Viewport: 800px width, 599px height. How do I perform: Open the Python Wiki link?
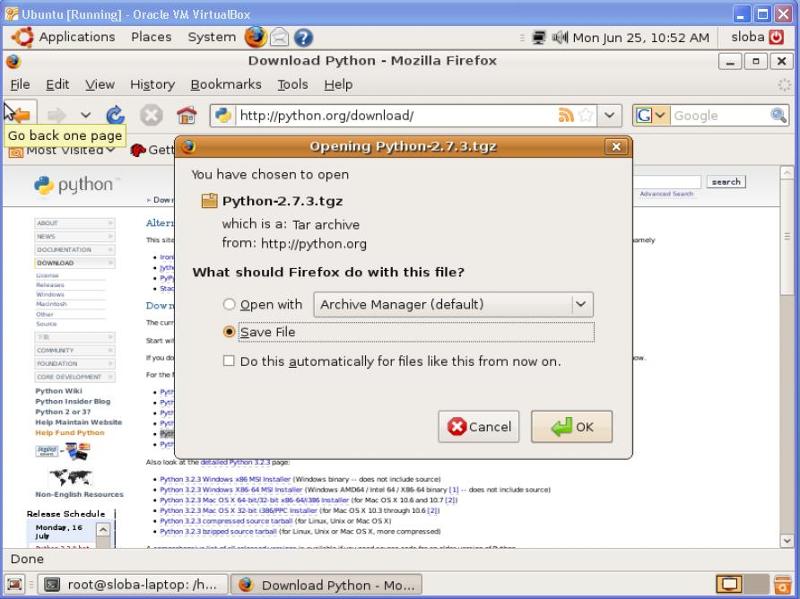pyautogui.click(x=59, y=391)
